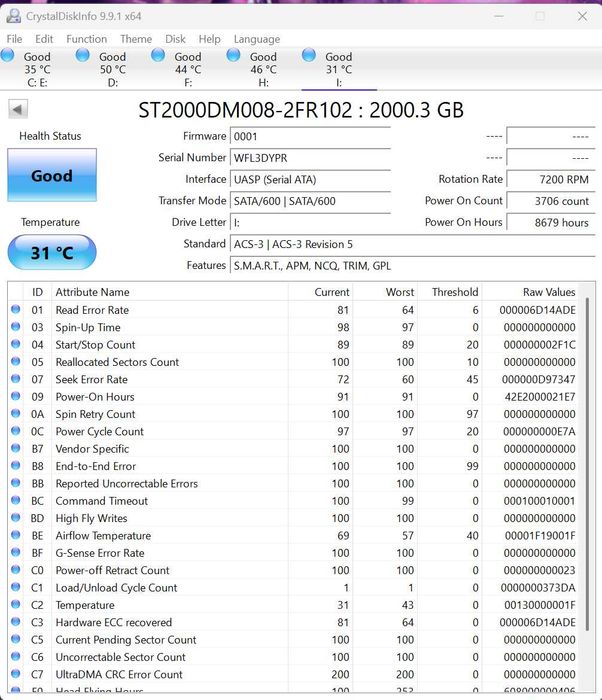Select the Hardware ECC recovered row
The width and height of the screenshot is (602, 700).
coord(294,622)
